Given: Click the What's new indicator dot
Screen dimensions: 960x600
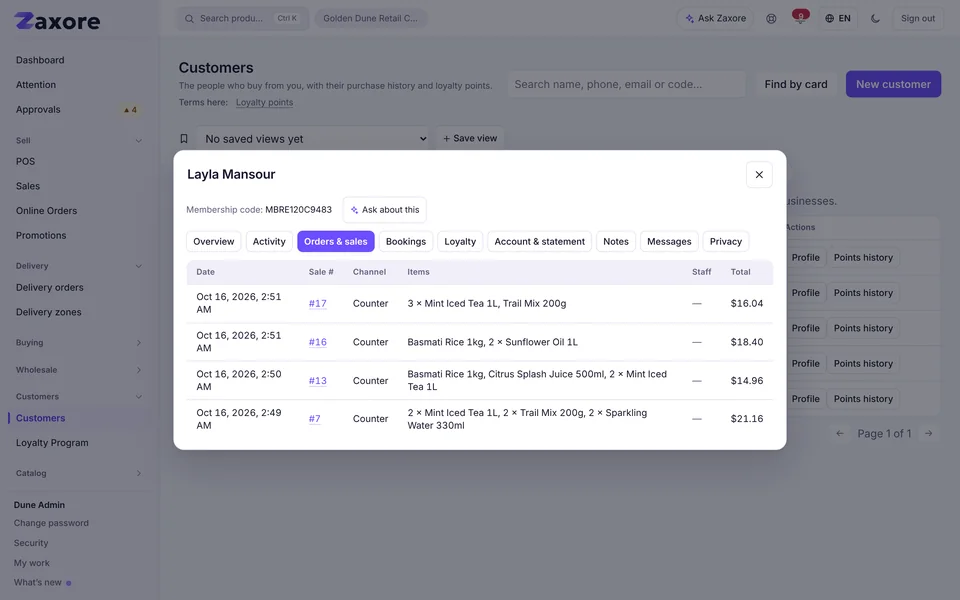Looking at the screenshot, I should 69,583.
